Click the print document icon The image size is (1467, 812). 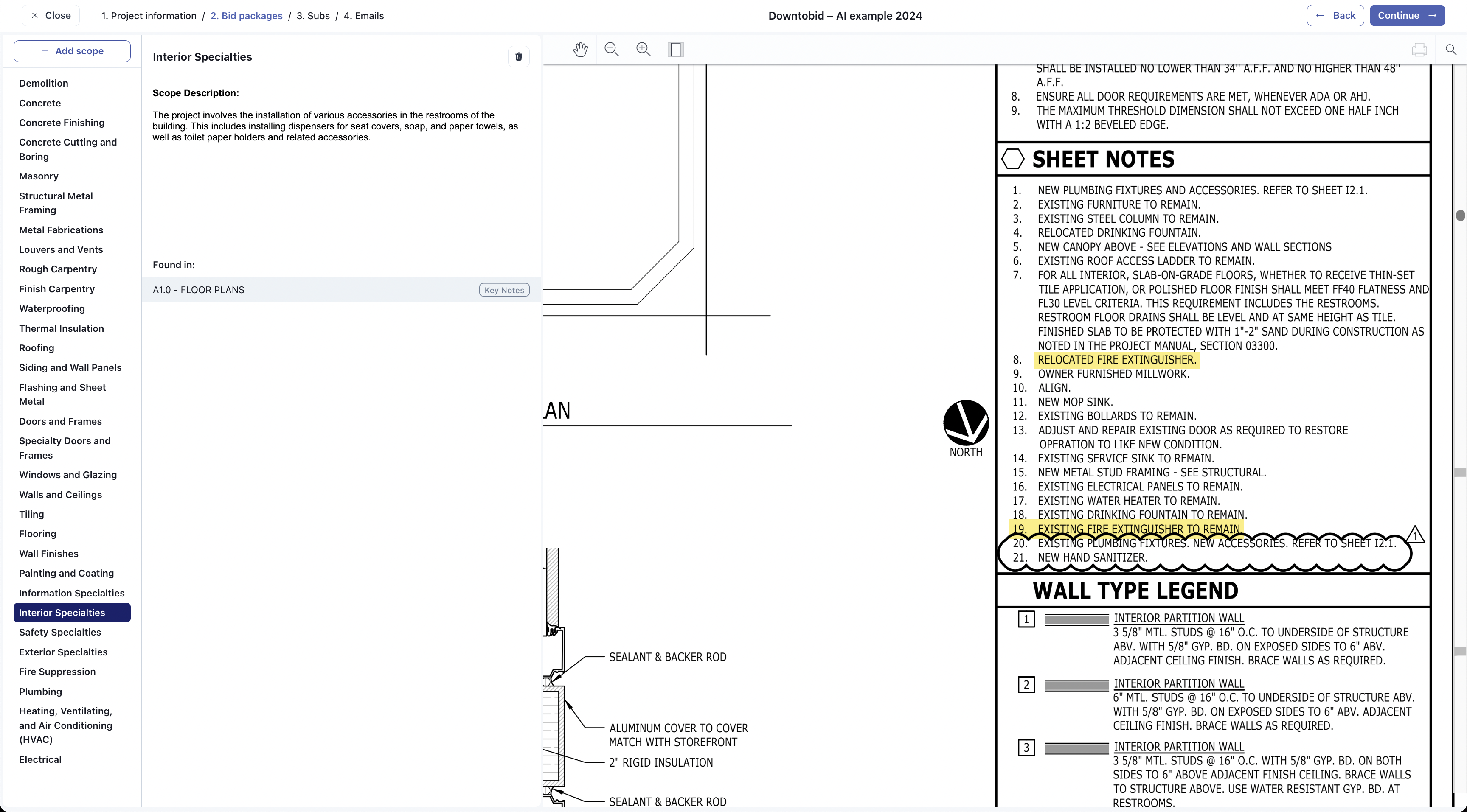(x=1419, y=50)
